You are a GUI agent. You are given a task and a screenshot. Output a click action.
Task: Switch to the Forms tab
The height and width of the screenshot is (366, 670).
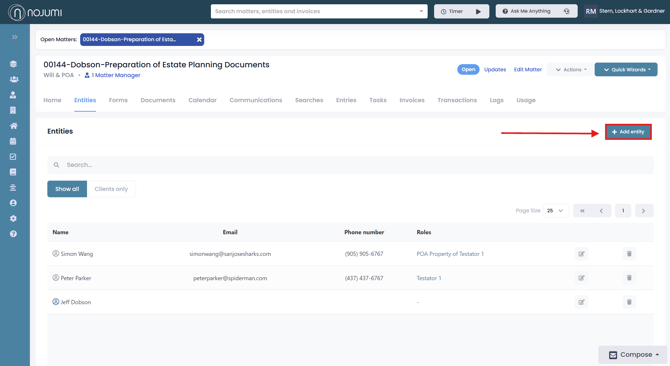(118, 100)
